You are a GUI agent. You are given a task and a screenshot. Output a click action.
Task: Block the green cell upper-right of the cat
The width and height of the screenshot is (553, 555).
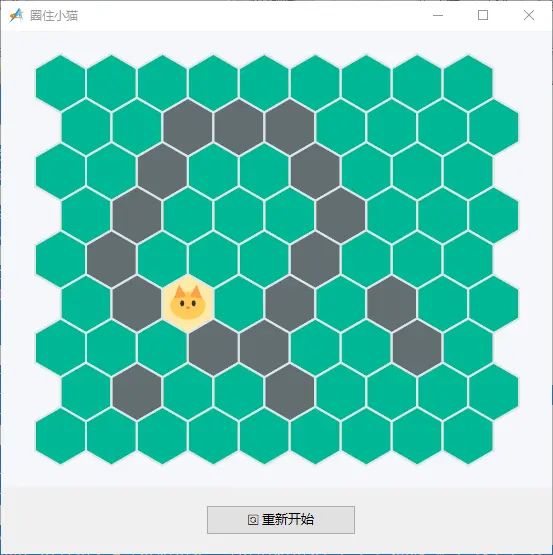click(x=213, y=259)
